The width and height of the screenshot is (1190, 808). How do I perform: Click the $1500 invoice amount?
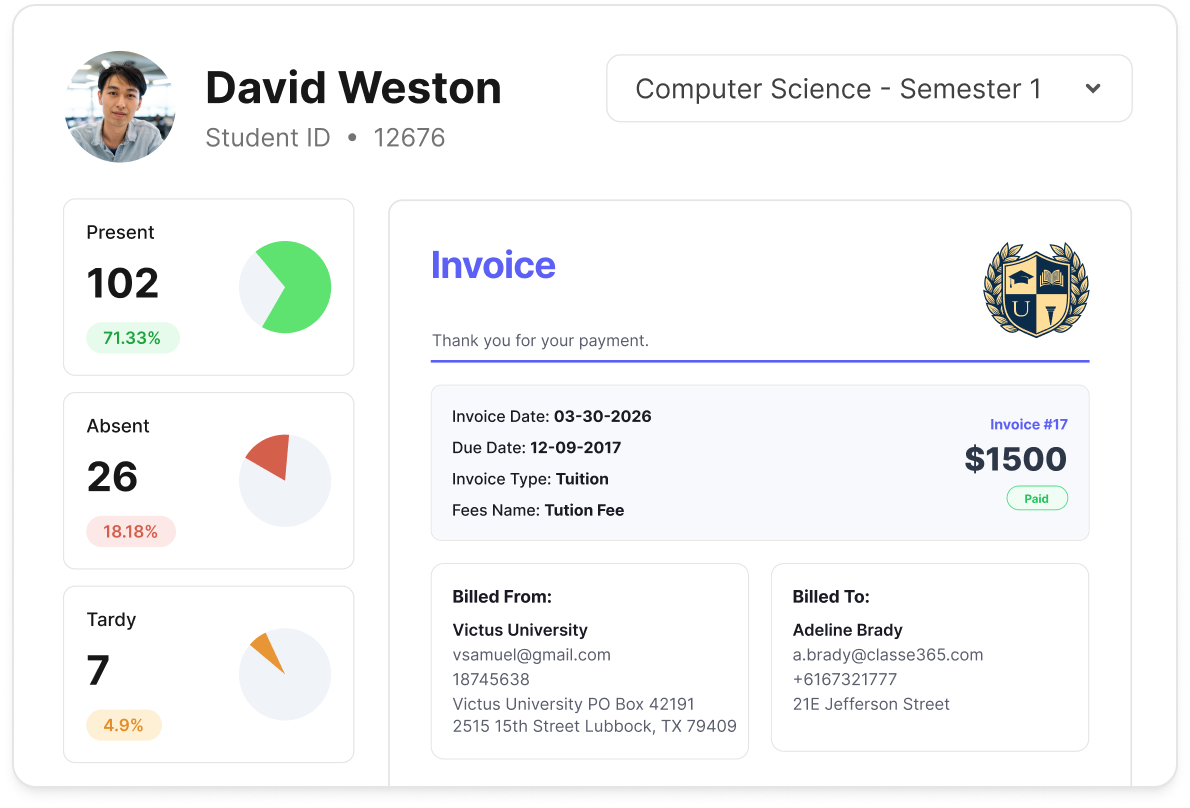(1015, 459)
